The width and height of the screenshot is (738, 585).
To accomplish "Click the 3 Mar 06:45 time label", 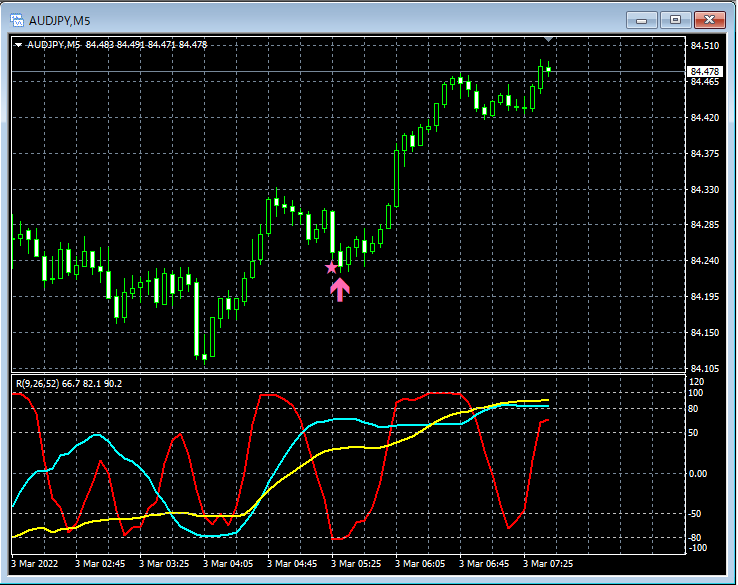I will click(x=484, y=563).
